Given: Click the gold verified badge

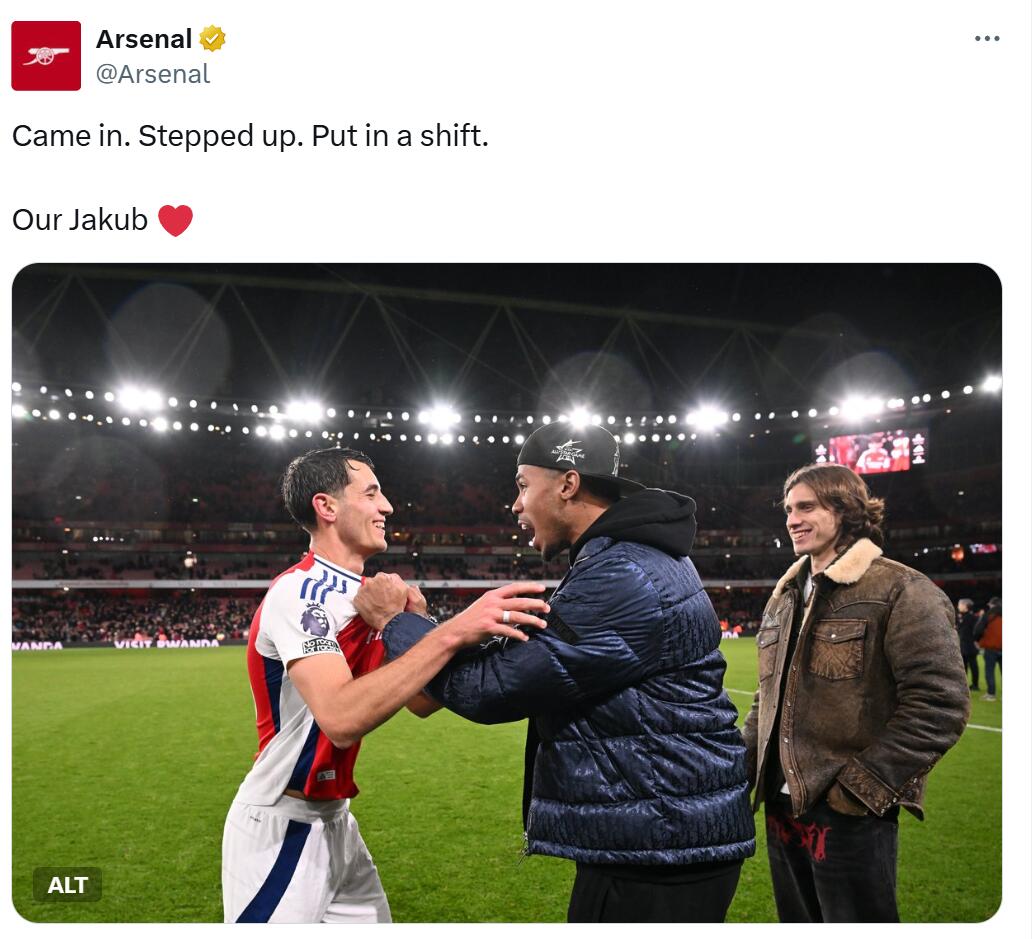Looking at the screenshot, I should click(212, 39).
